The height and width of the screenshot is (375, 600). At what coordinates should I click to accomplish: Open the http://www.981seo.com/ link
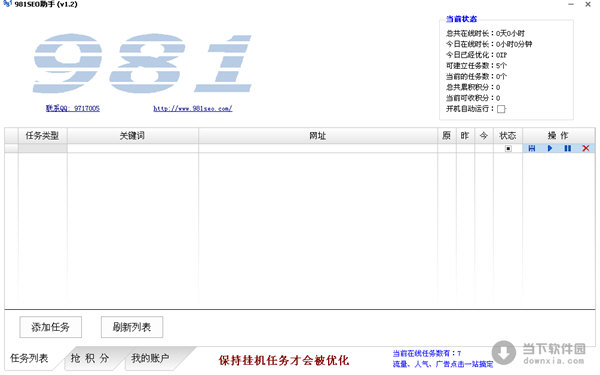click(192, 108)
